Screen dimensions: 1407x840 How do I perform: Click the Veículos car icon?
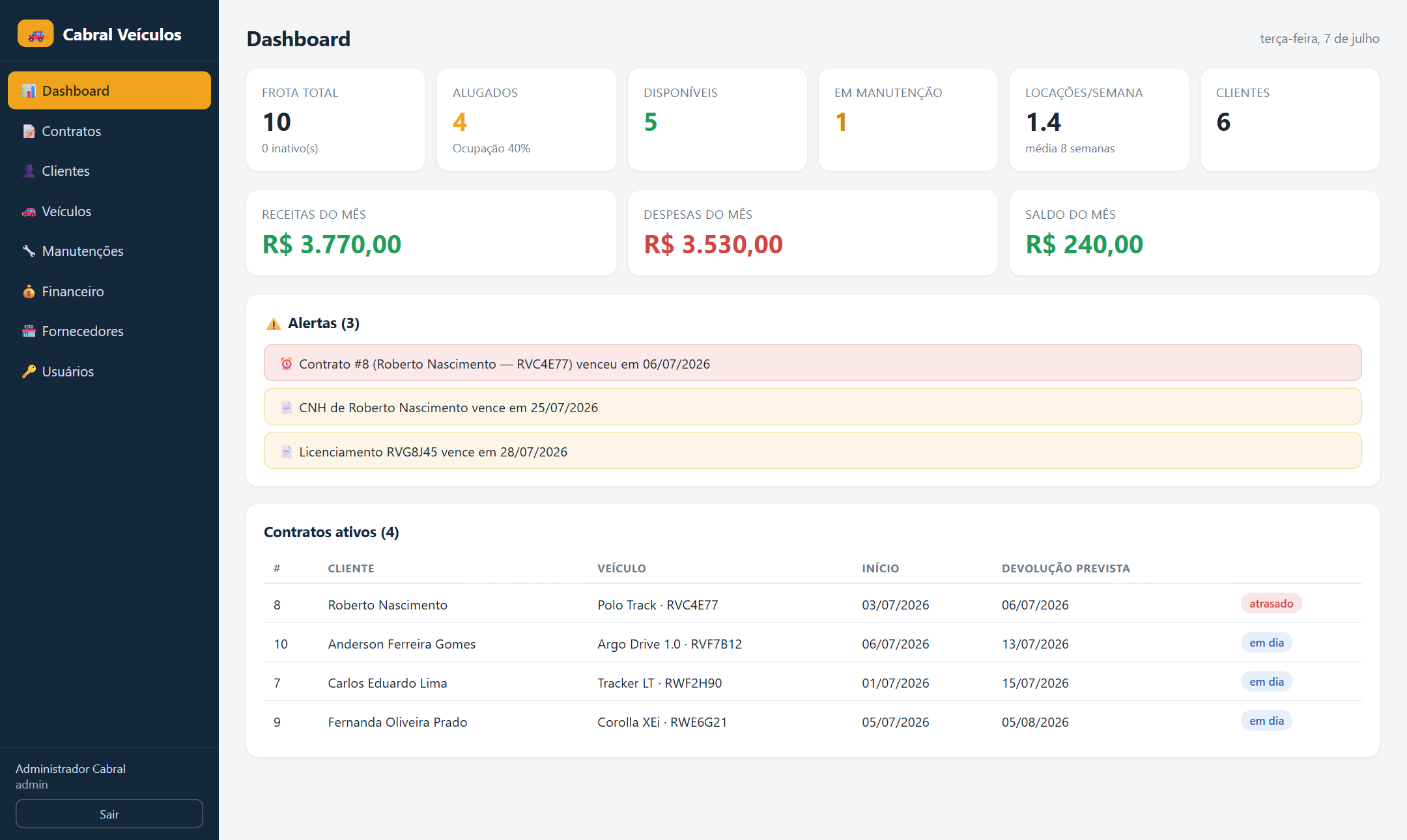coord(29,212)
